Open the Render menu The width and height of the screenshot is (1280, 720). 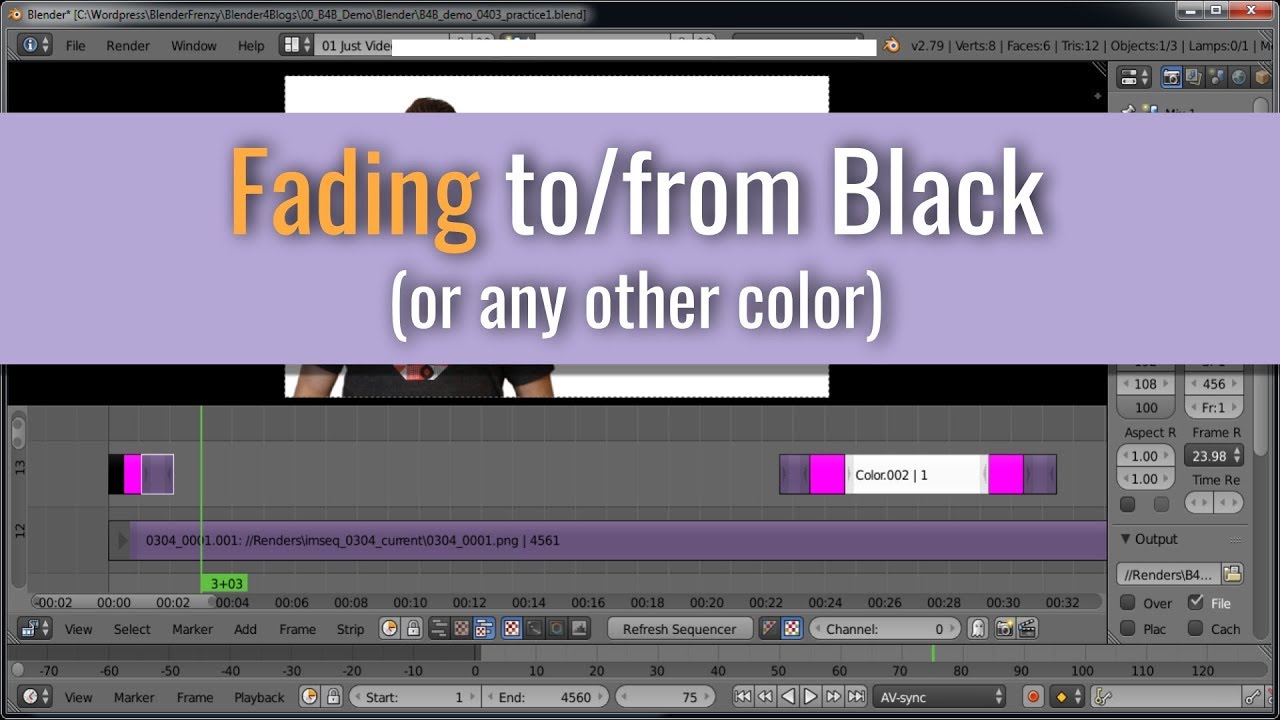[x=128, y=46]
